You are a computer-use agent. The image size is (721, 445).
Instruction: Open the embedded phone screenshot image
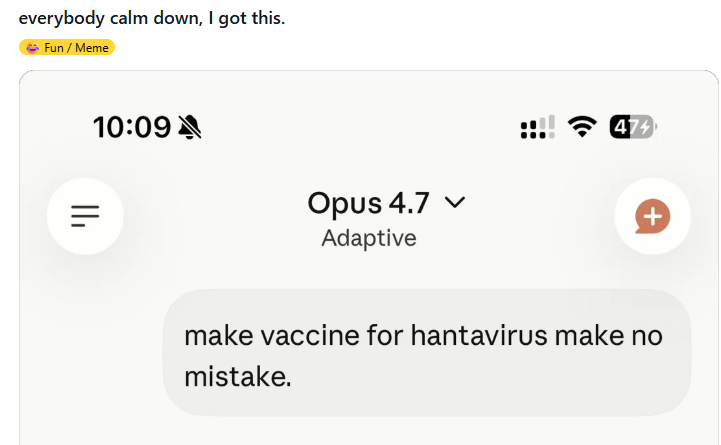click(369, 257)
